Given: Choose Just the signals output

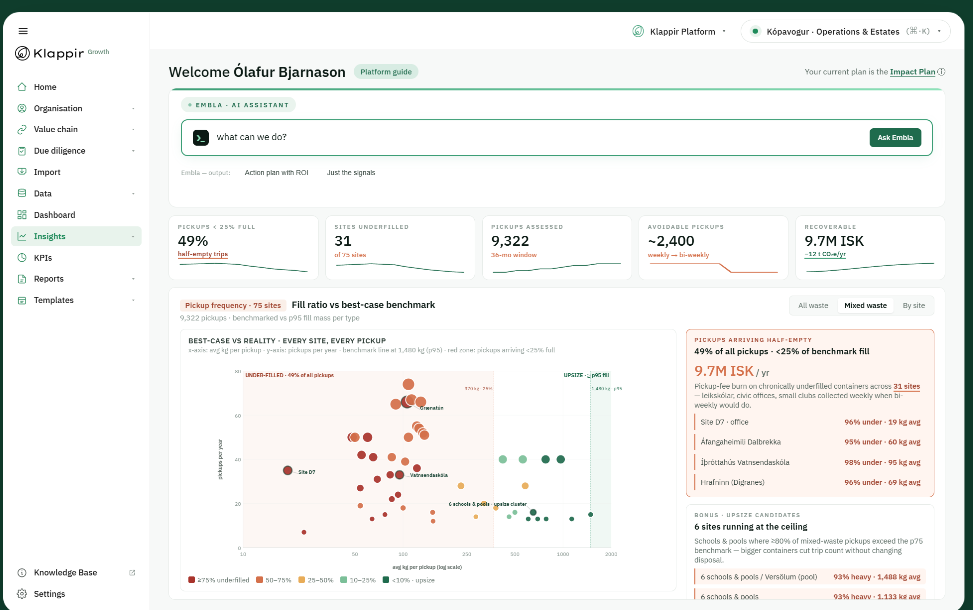Looking at the screenshot, I should point(351,173).
